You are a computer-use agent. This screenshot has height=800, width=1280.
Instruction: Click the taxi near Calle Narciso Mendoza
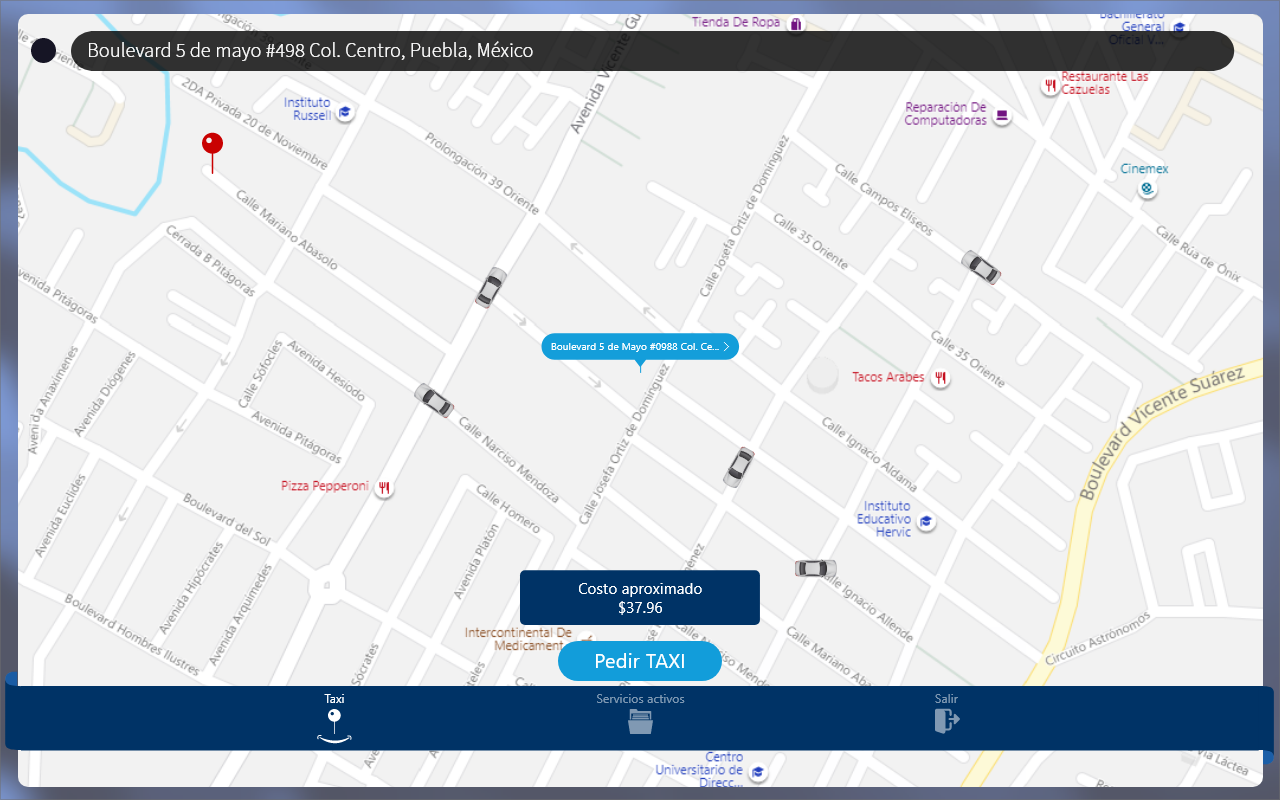tap(434, 400)
